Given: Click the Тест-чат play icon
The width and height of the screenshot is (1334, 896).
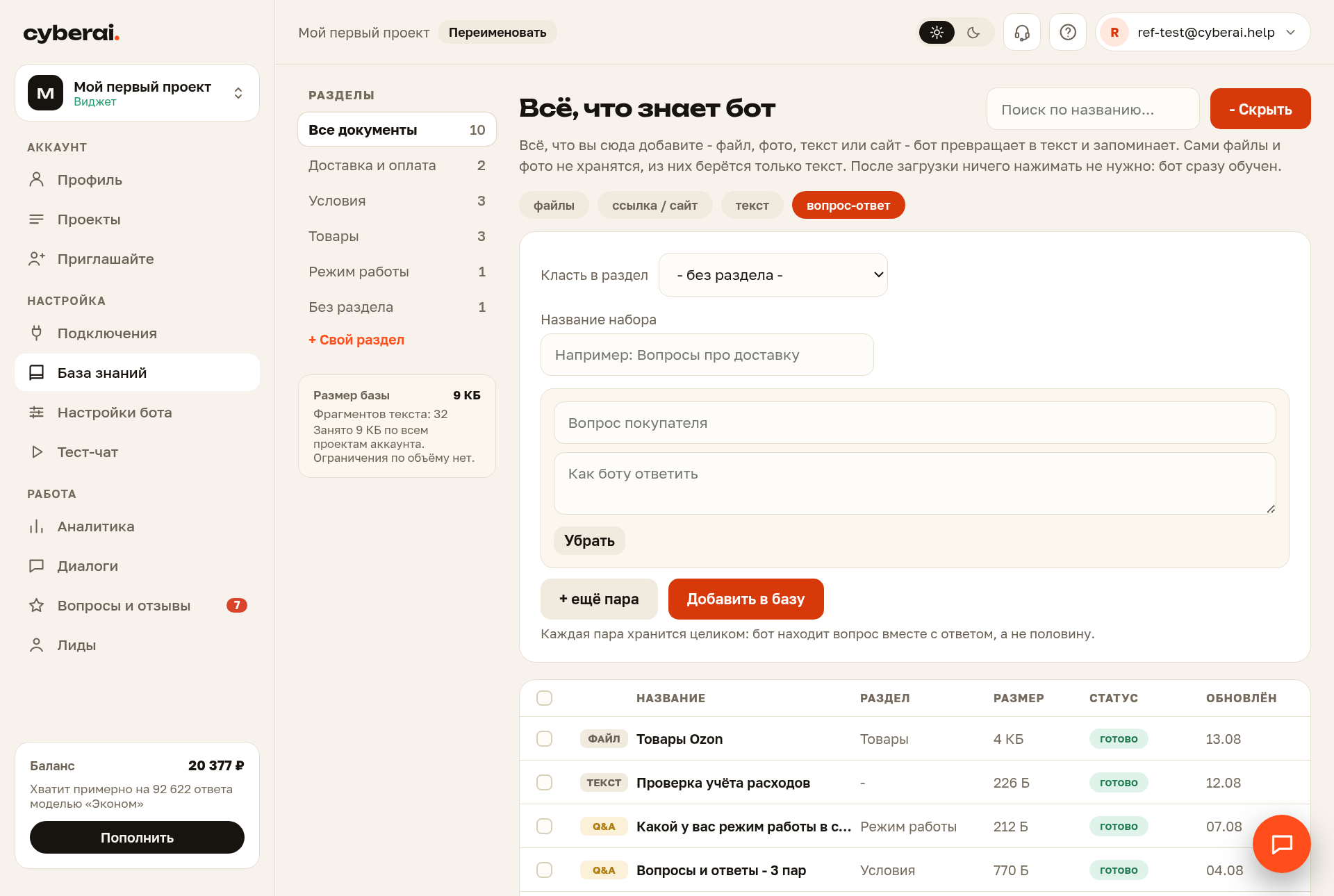Looking at the screenshot, I should (37, 452).
